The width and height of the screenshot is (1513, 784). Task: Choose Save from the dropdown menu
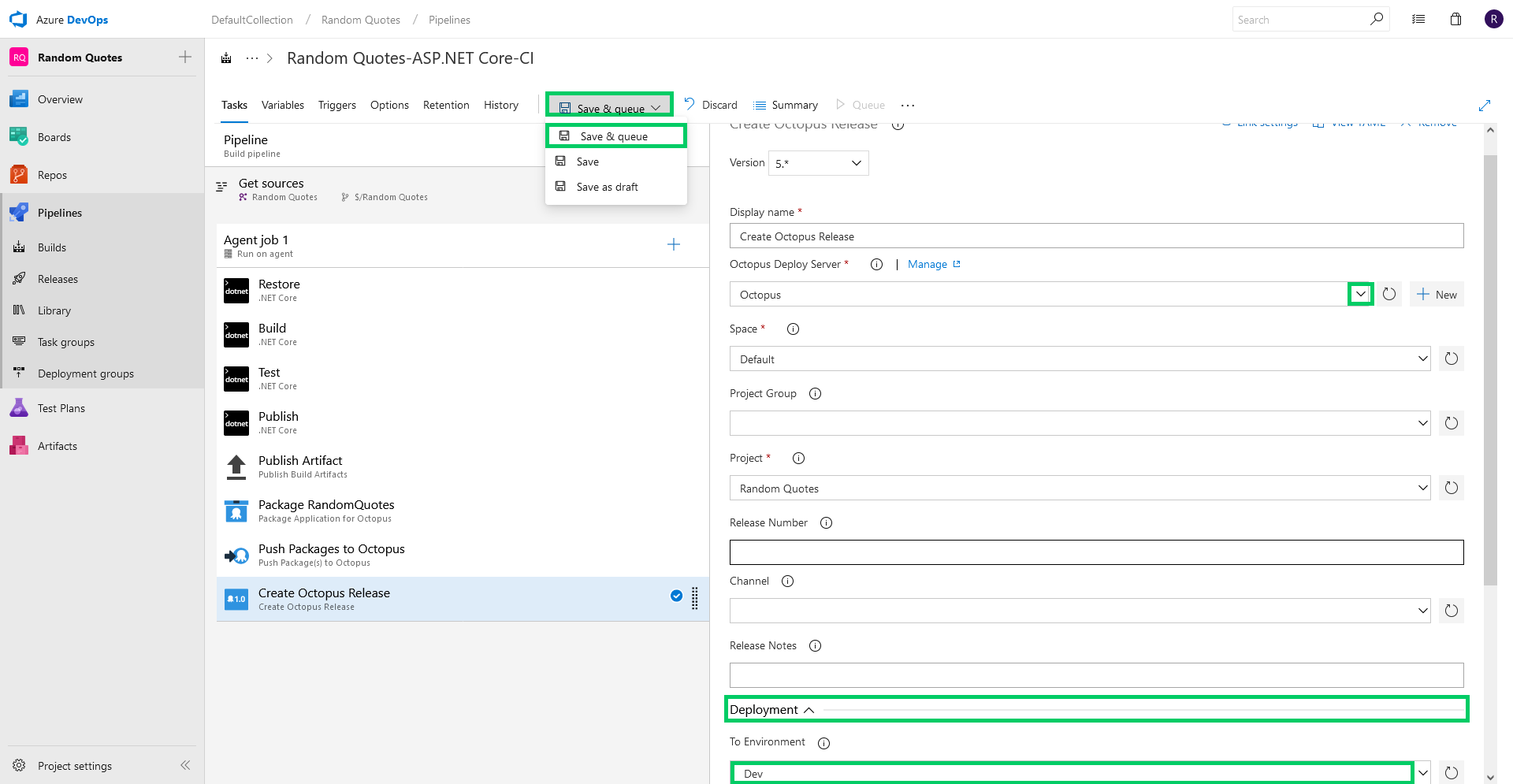[616, 162]
